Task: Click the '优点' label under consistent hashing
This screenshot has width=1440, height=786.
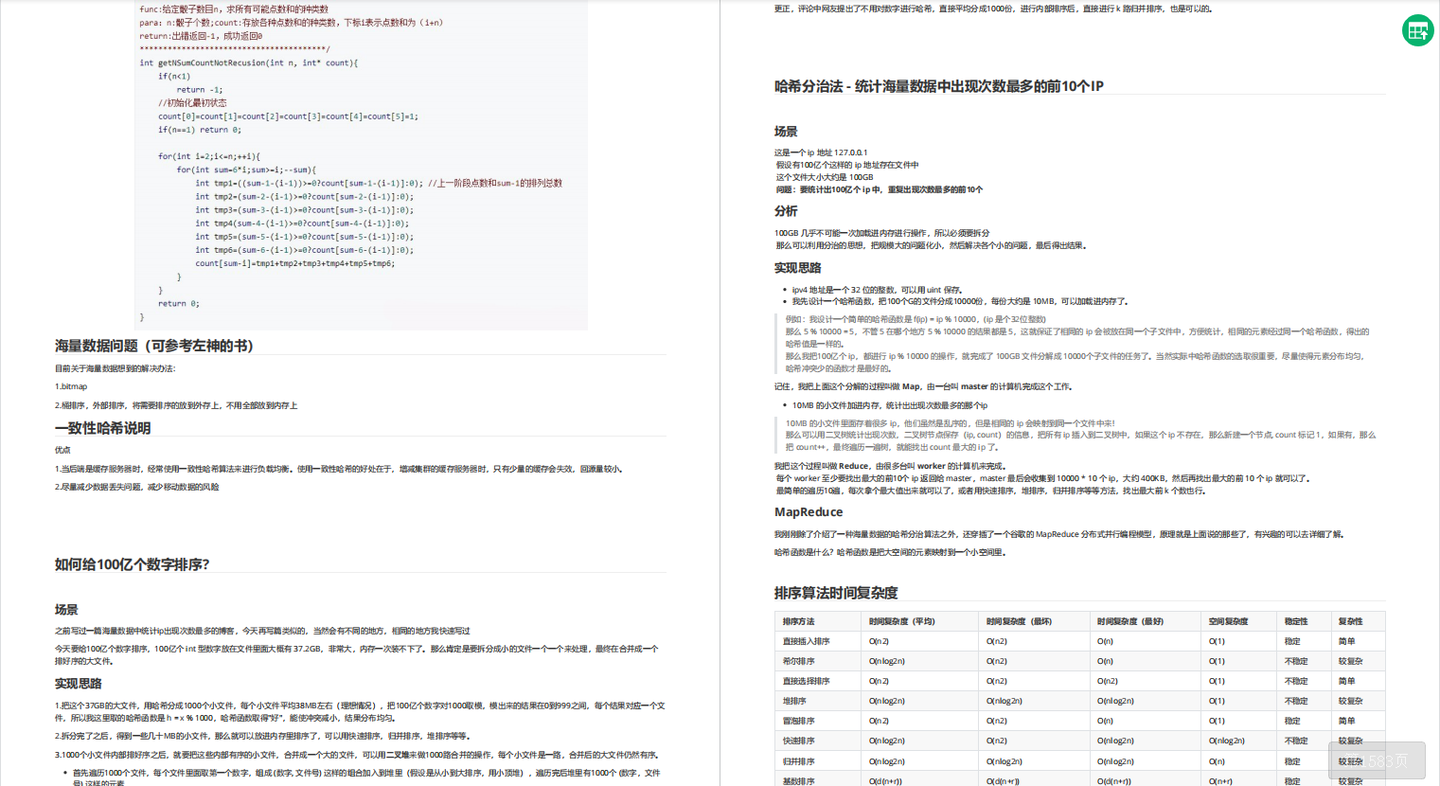Action: click(x=63, y=450)
